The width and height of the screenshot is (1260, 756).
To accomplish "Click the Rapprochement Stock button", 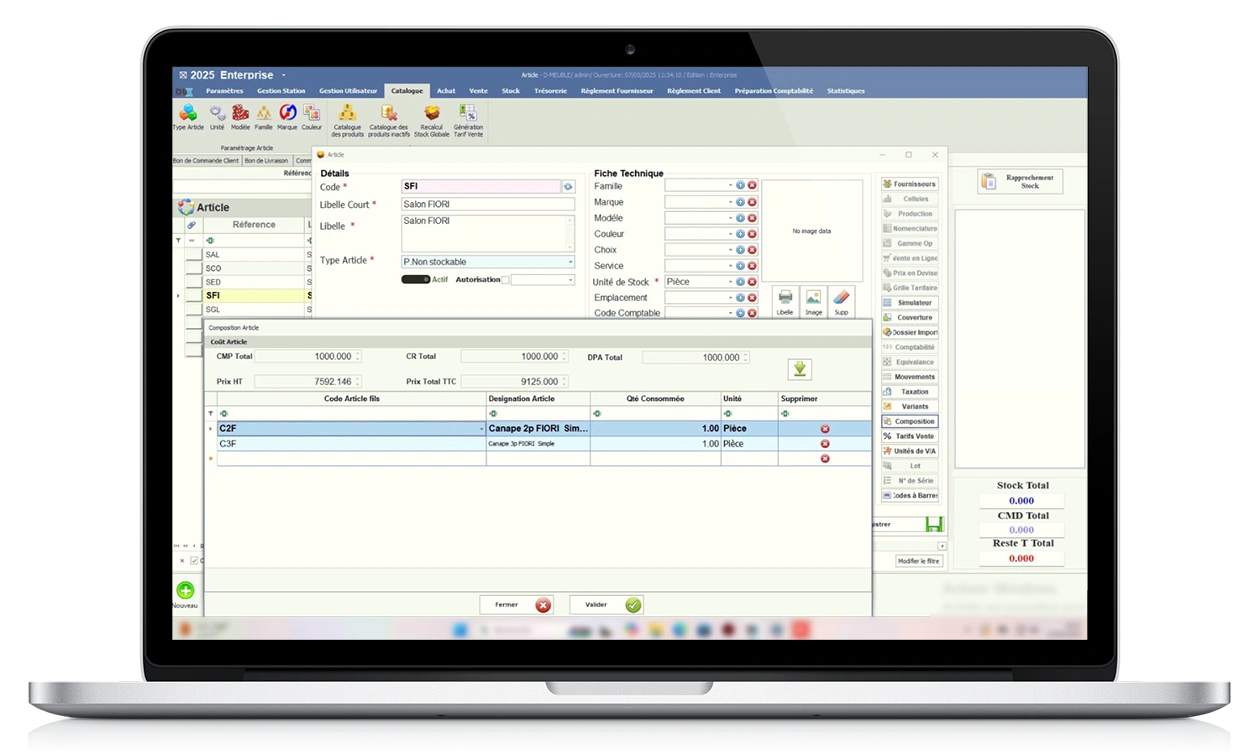I will 1020,181.
